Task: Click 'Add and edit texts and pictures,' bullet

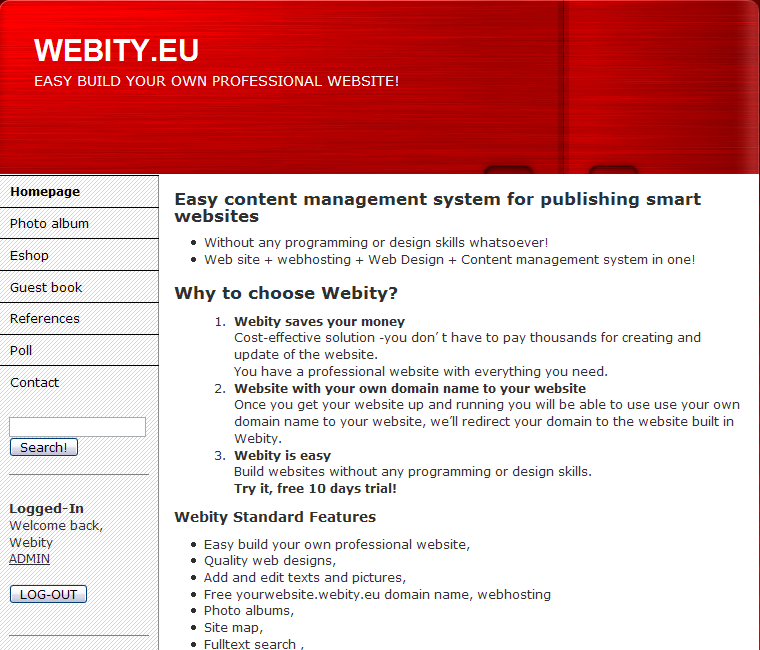Action: [x=305, y=577]
